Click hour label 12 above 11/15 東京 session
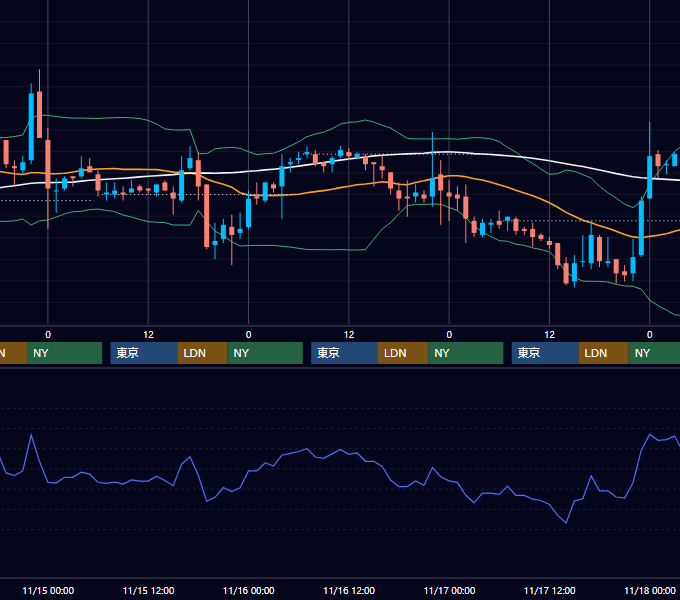The height and width of the screenshot is (600, 680). pyautogui.click(x=148, y=335)
